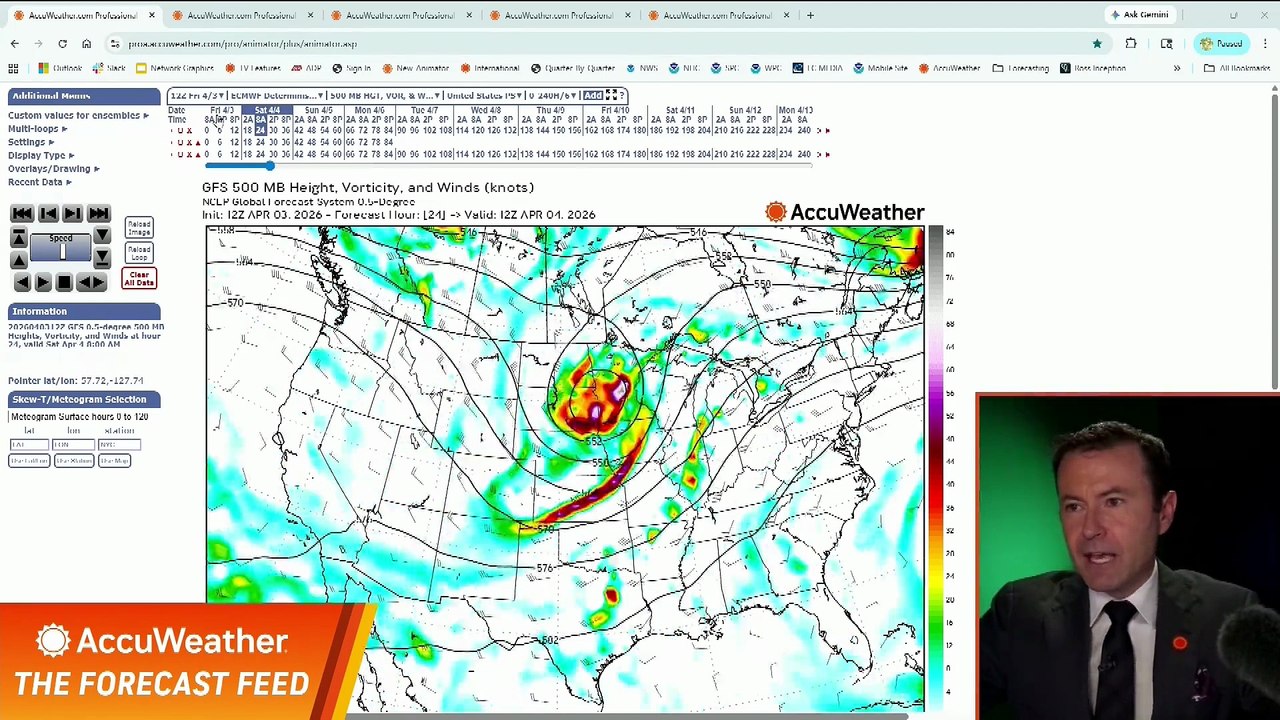Click the Reload Loop button
1280x720 pixels.
139,253
